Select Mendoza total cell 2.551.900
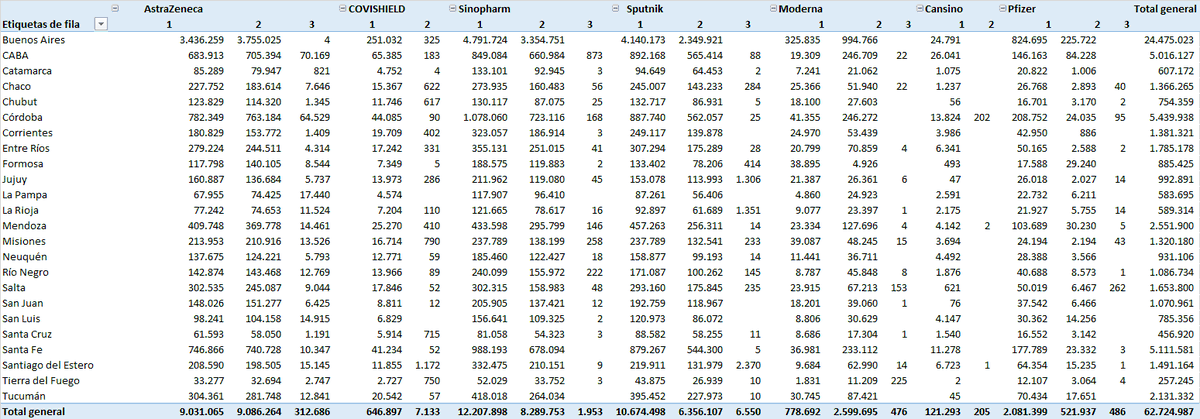The height and width of the screenshot is (419, 1200). point(1171,225)
